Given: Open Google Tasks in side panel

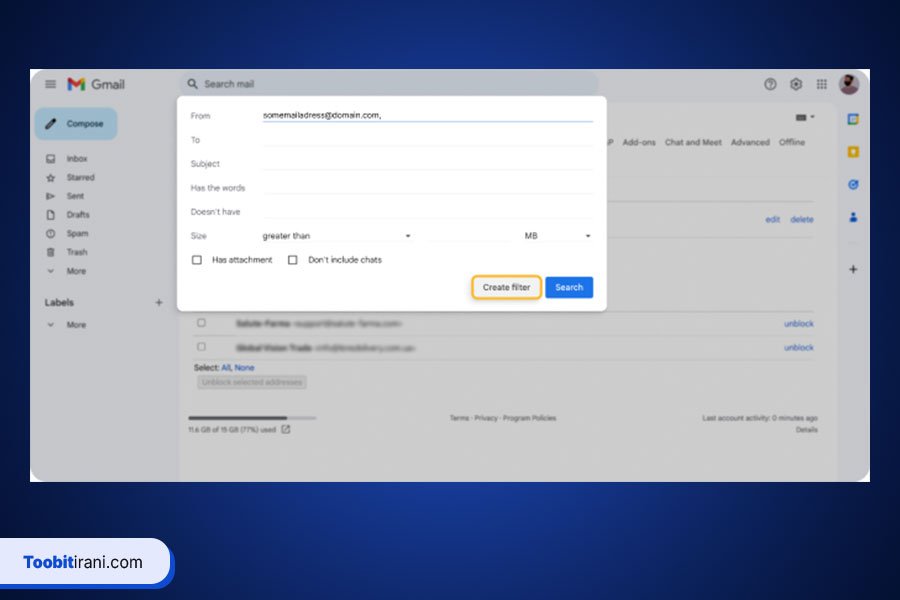Looking at the screenshot, I should pos(853,184).
